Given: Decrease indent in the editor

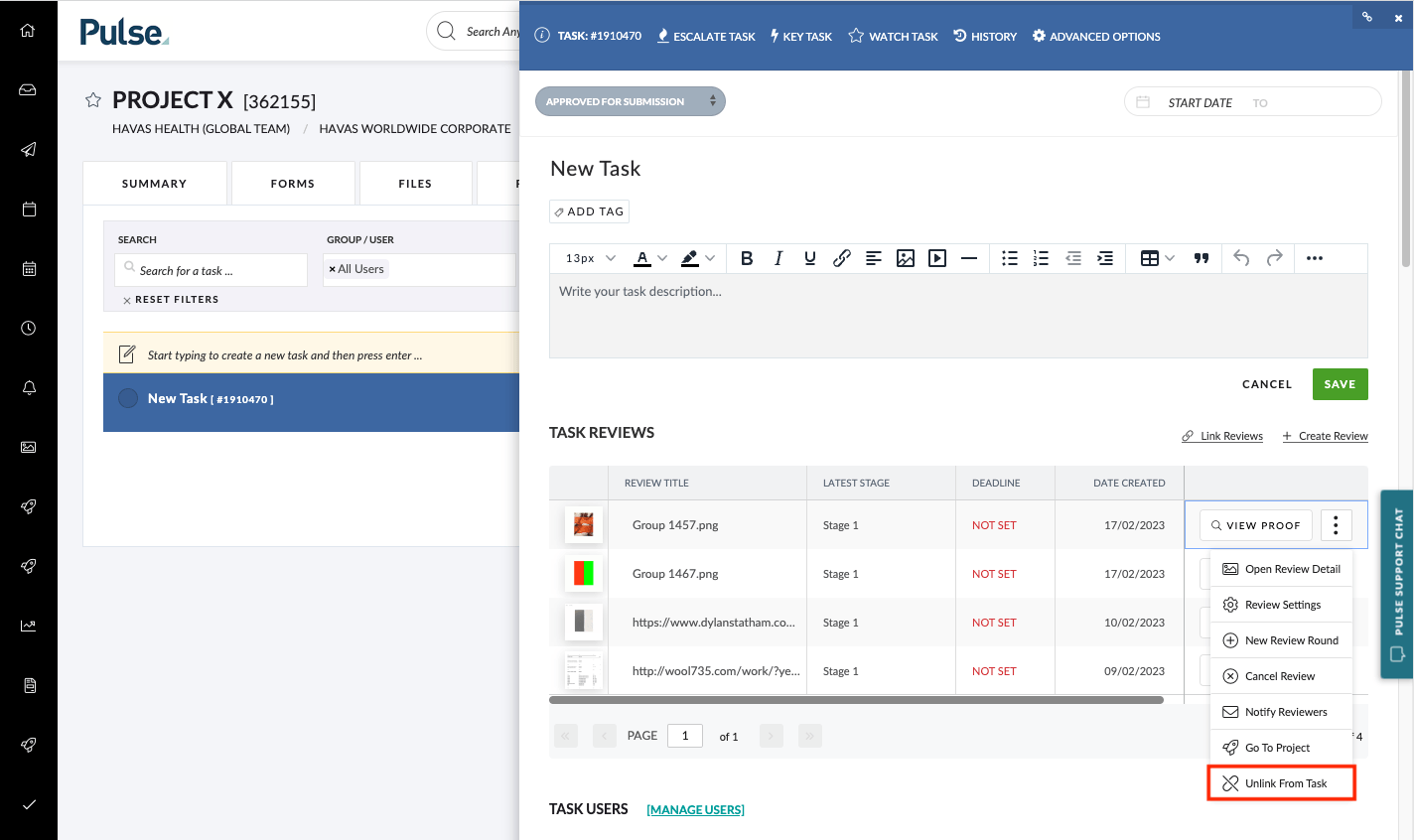Looking at the screenshot, I should point(1073,258).
